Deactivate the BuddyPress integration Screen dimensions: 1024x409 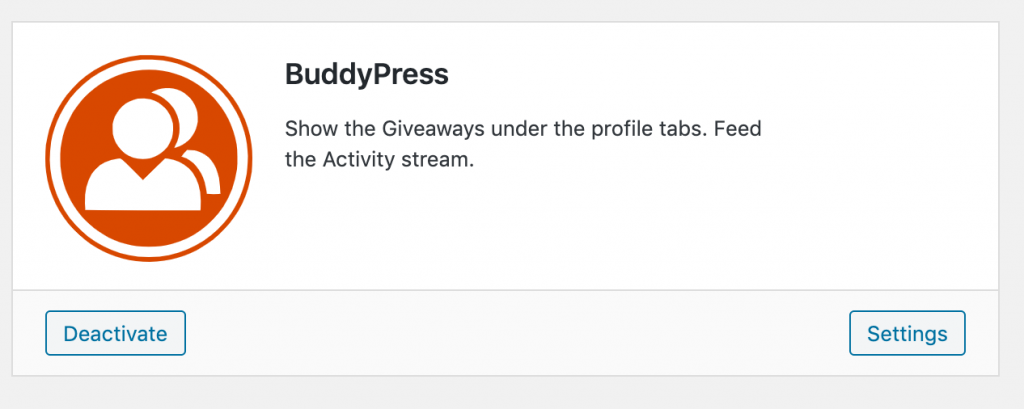click(x=116, y=333)
